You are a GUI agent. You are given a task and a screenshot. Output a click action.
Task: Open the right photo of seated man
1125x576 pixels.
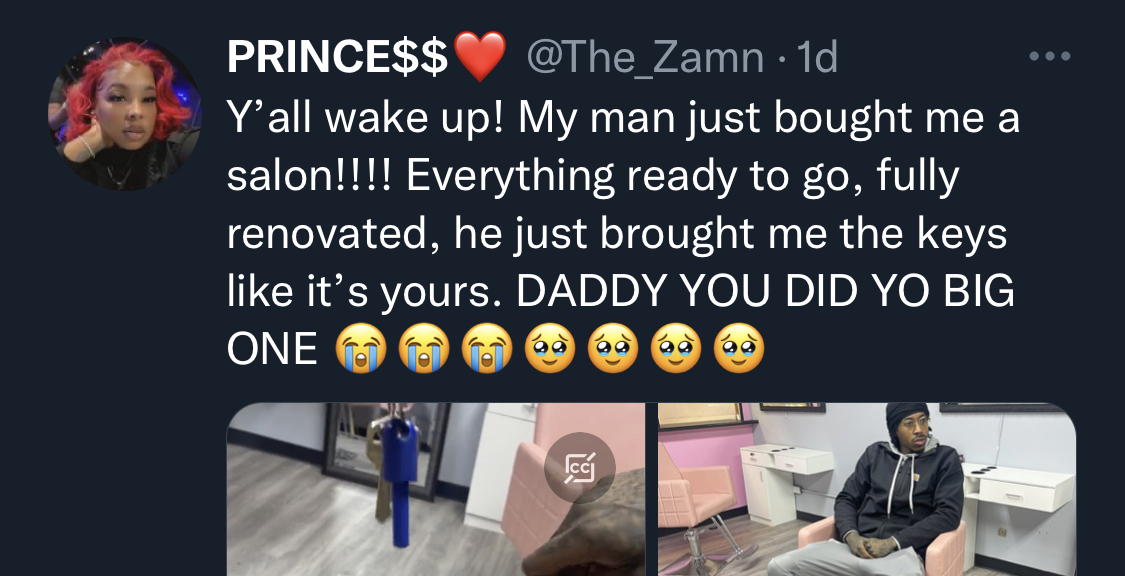[867, 489]
